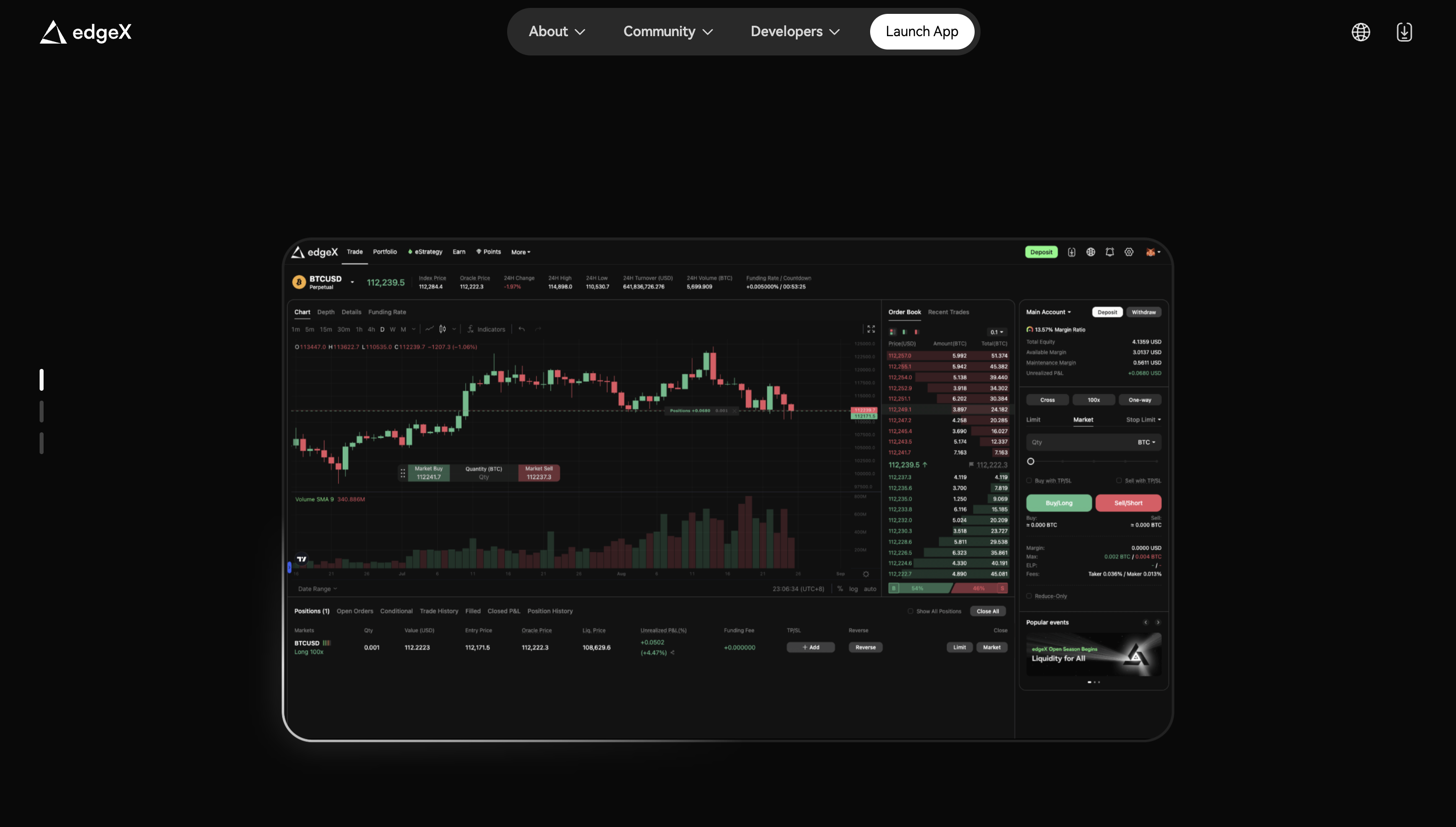The image size is (1456, 827).
Task: Expand the Community dropdown menu
Action: tap(668, 32)
